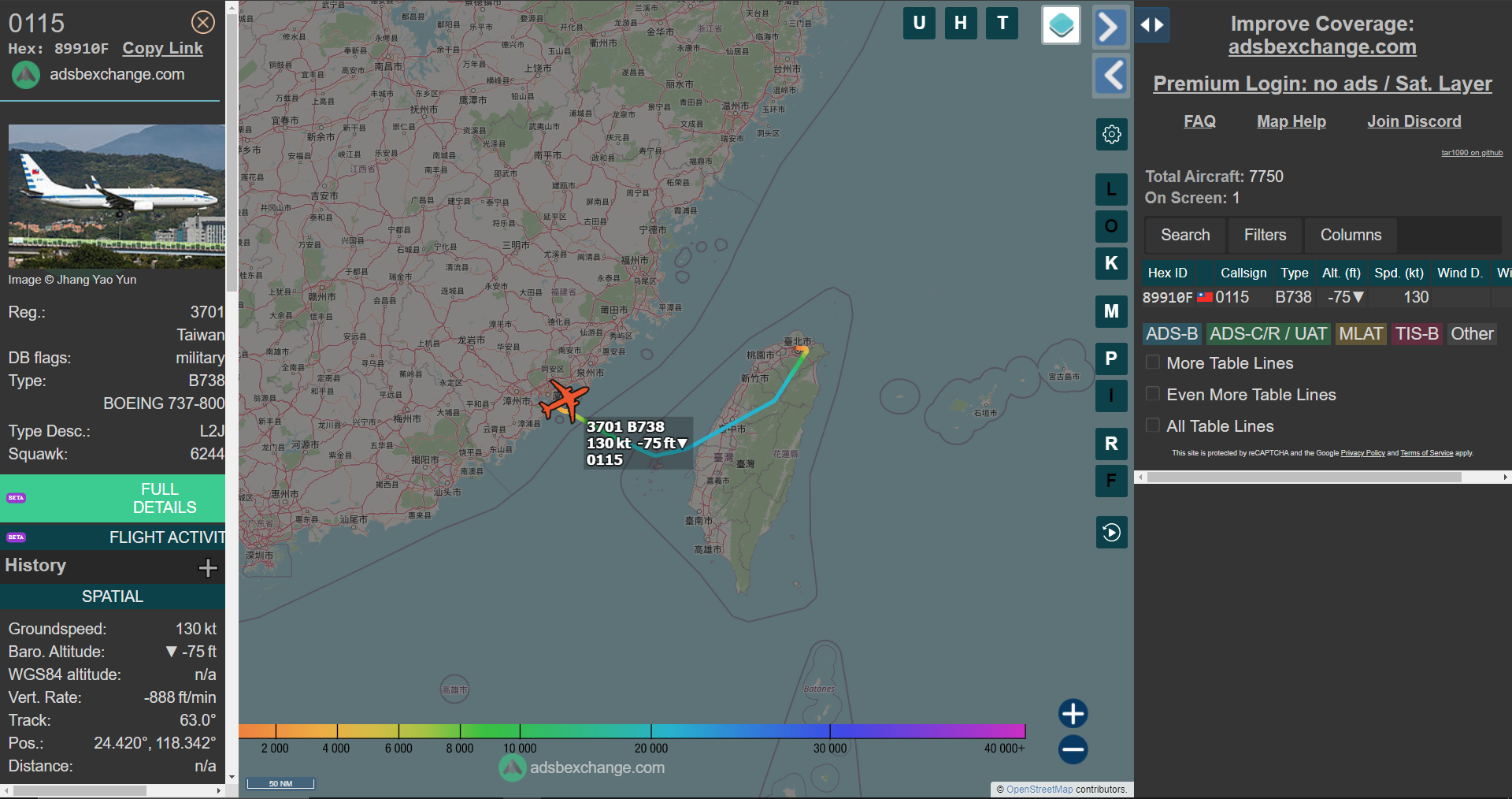Click the altitude color scale bar
The image size is (1512, 799).
pyautogui.click(x=632, y=730)
